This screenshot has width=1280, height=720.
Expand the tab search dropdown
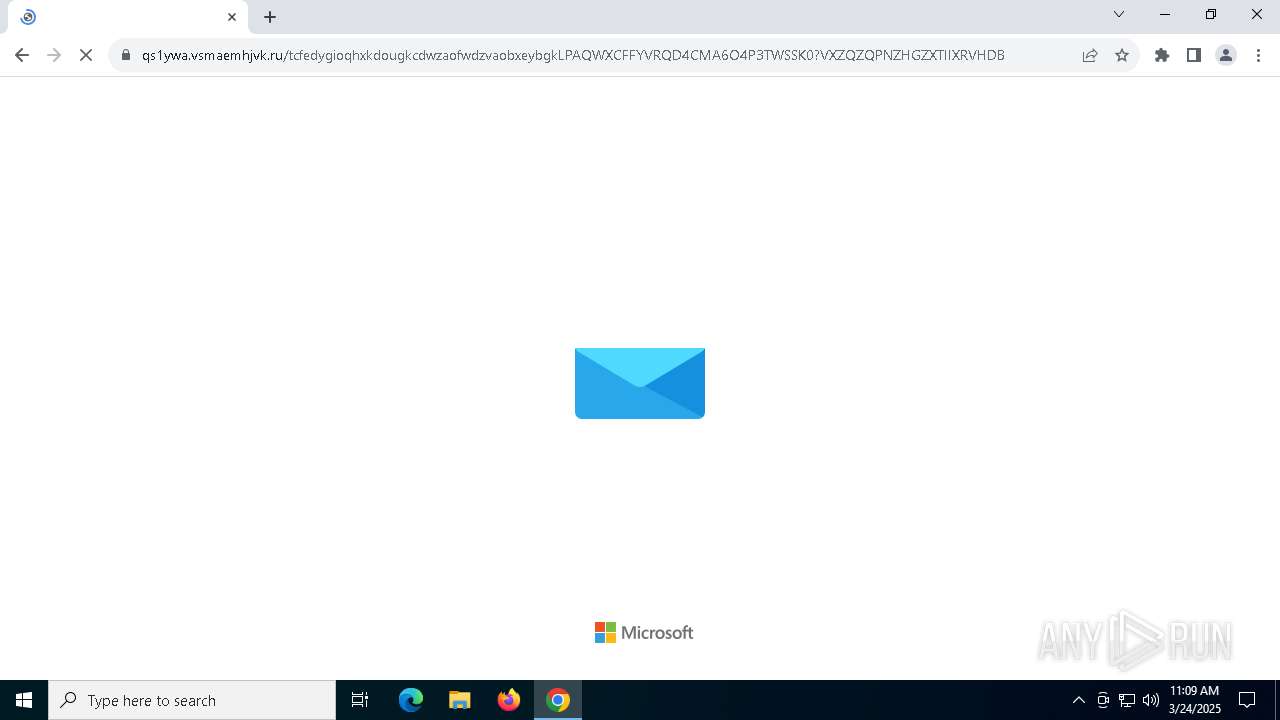coord(1119,14)
